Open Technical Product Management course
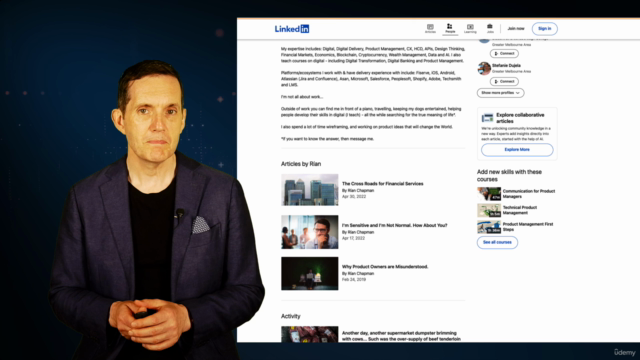Viewport: 640px width, 360px height. [520, 210]
